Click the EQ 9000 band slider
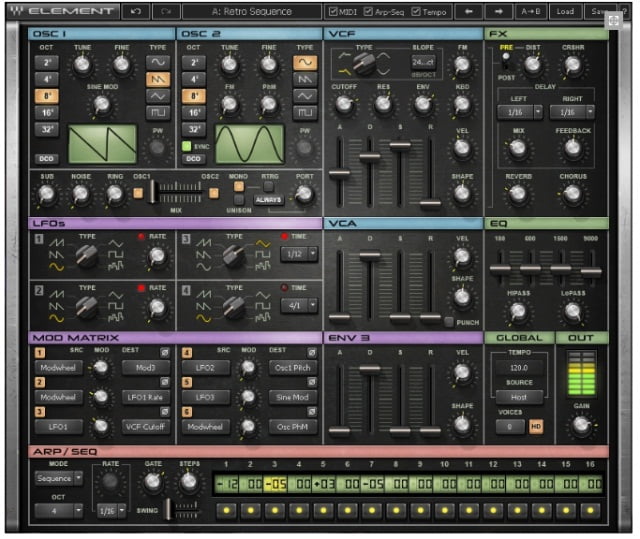Image resolution: width=640 pixels, height=539 pixels. point(591,271)
